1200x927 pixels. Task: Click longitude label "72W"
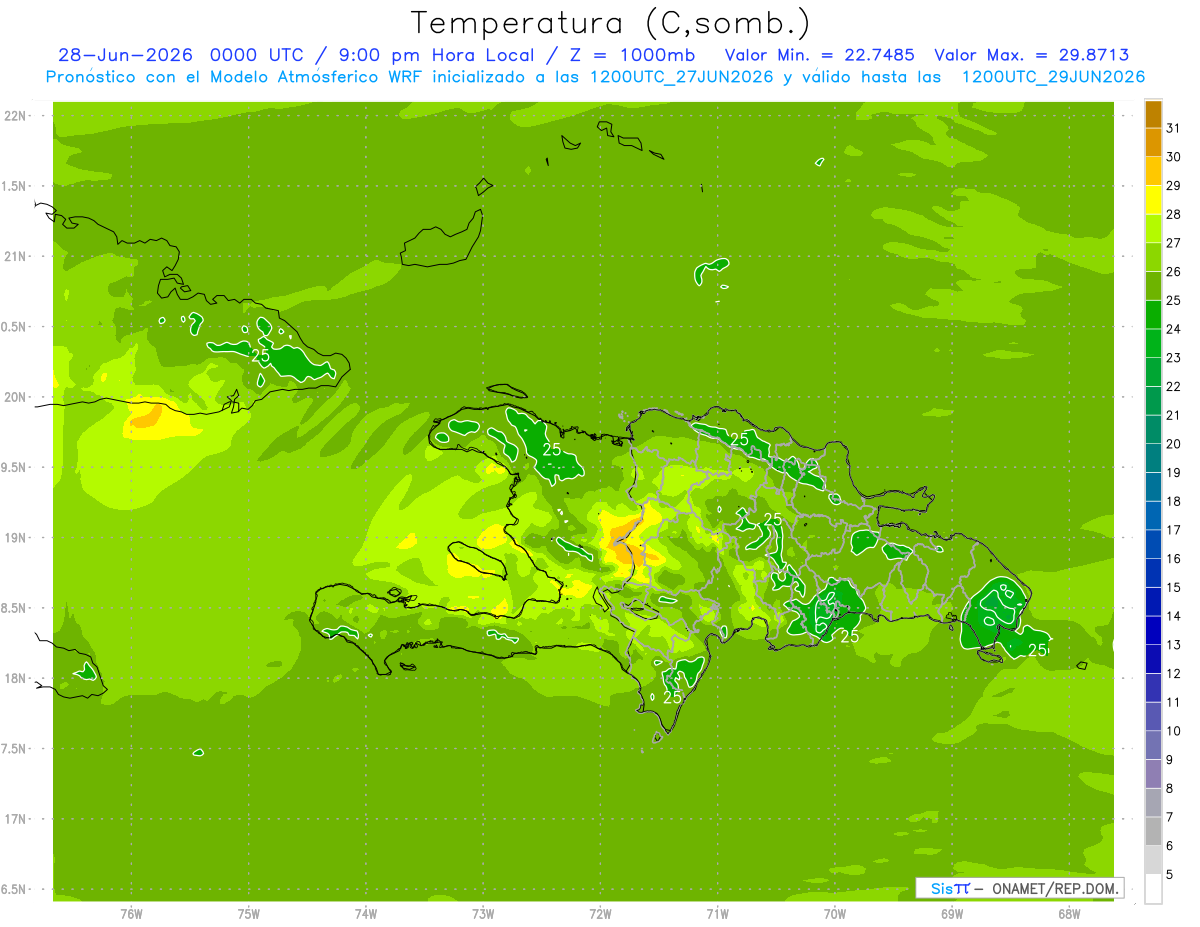point(600,913)
